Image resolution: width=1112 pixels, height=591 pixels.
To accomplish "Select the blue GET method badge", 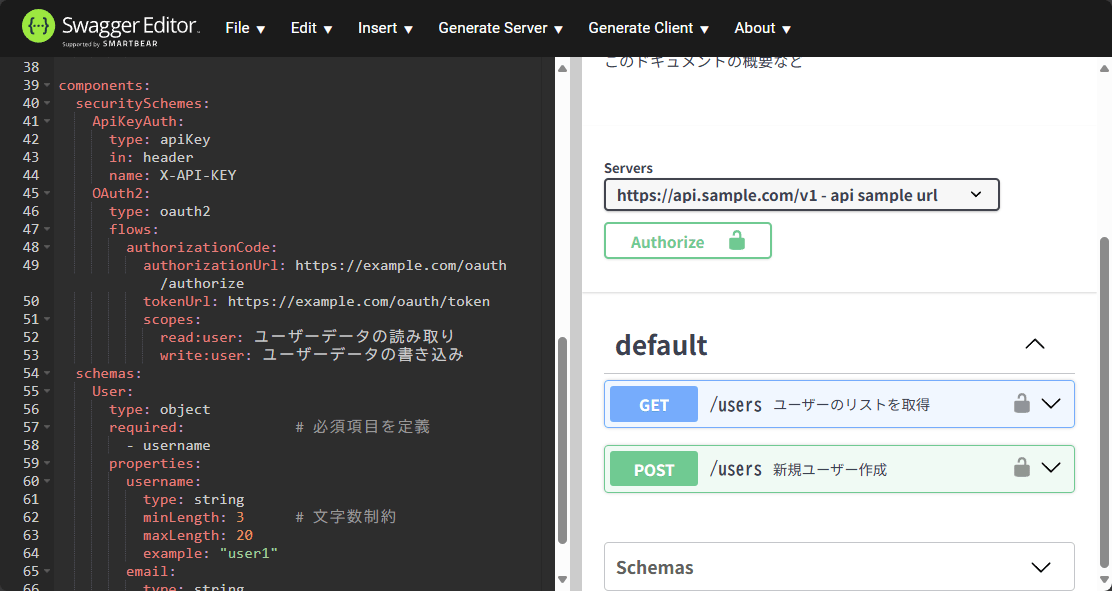I will coord(653,403).
